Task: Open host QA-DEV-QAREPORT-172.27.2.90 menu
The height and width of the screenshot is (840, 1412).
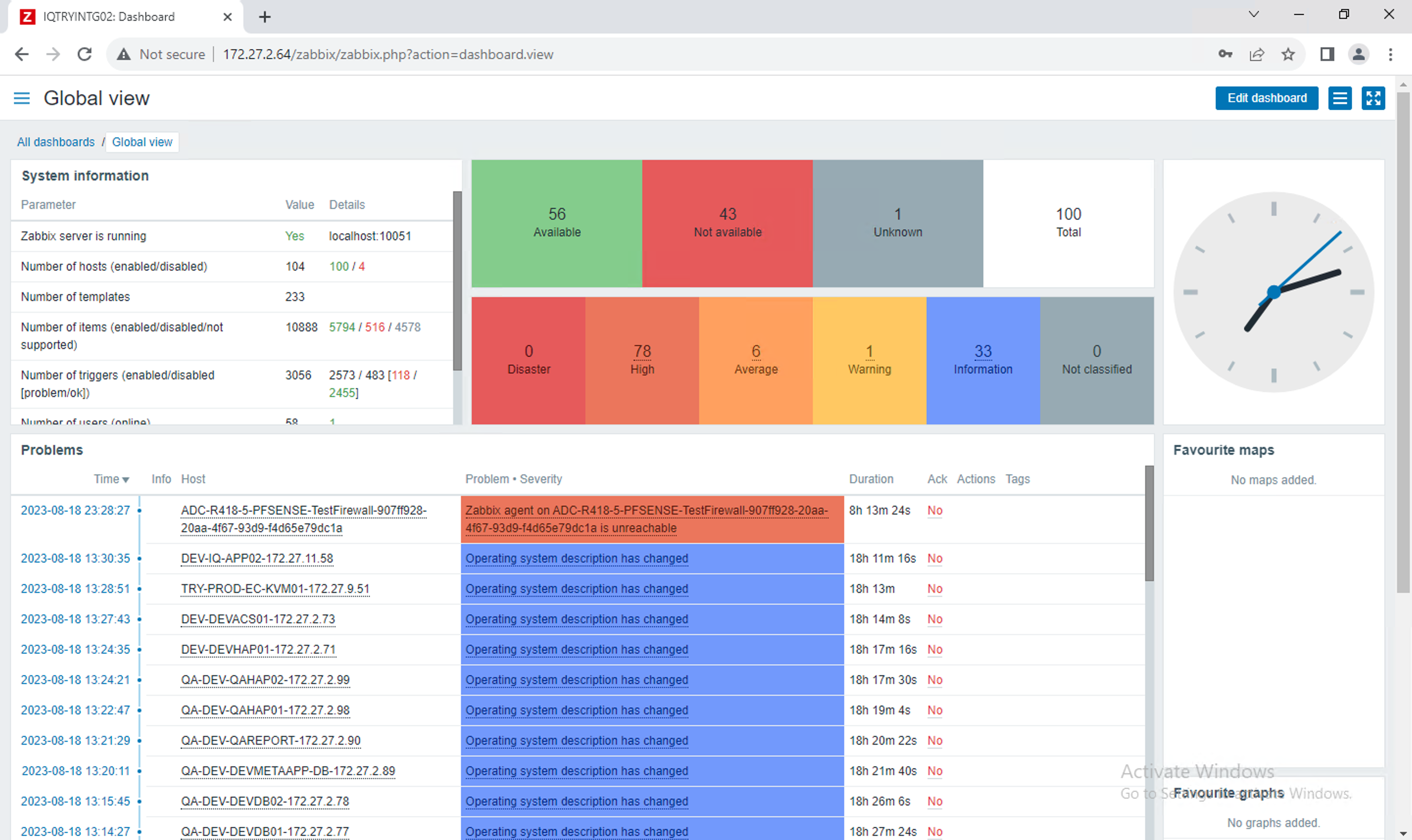Action: point(271,741)
